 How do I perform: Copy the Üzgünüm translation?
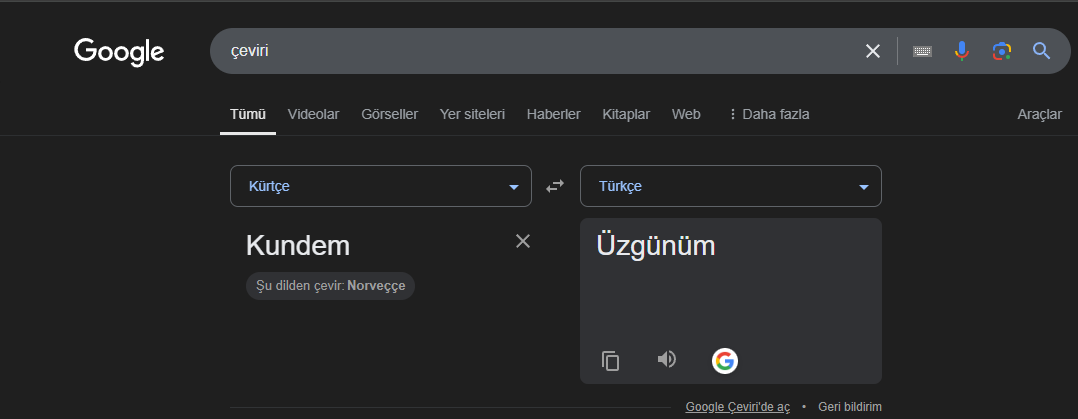tap(611, 361)
